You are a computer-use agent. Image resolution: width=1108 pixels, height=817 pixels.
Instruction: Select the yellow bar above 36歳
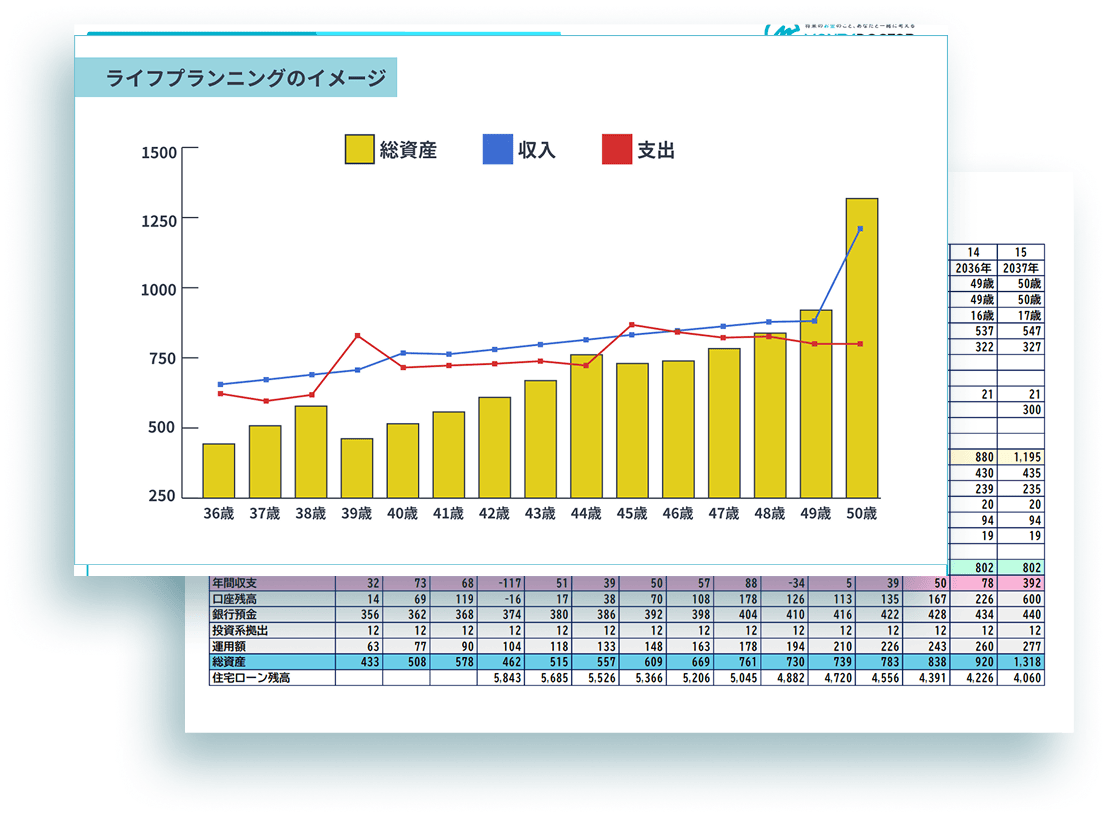point(219,470)
